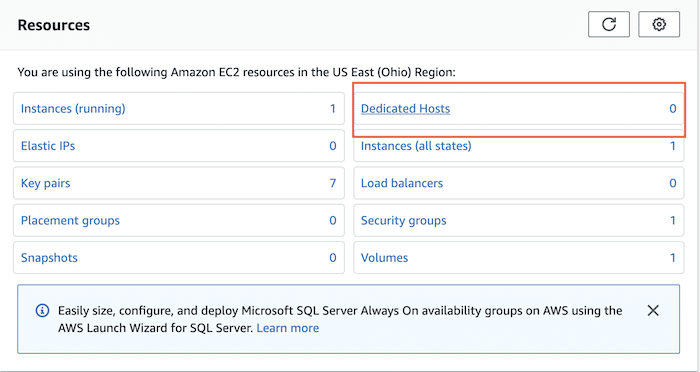Click the Dedicated Hosts count 0

point(673,109)
